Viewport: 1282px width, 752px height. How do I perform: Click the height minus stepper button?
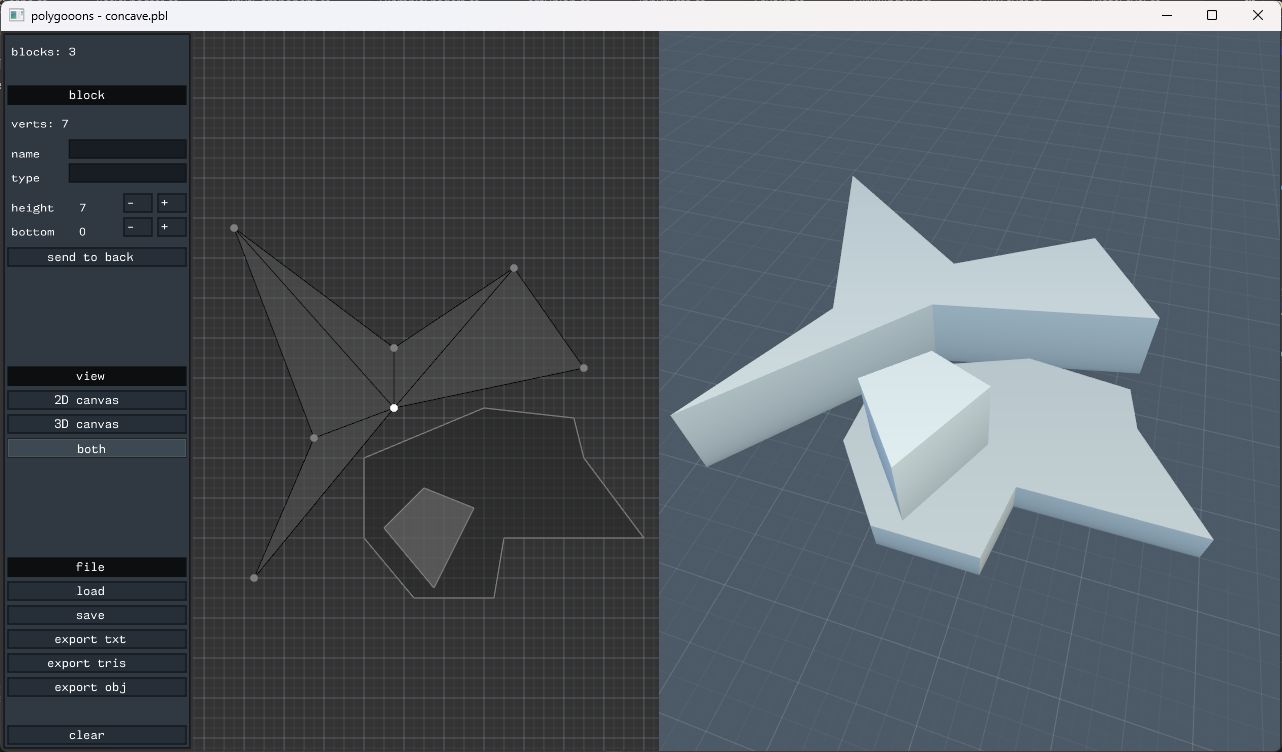tap(138, 203)
